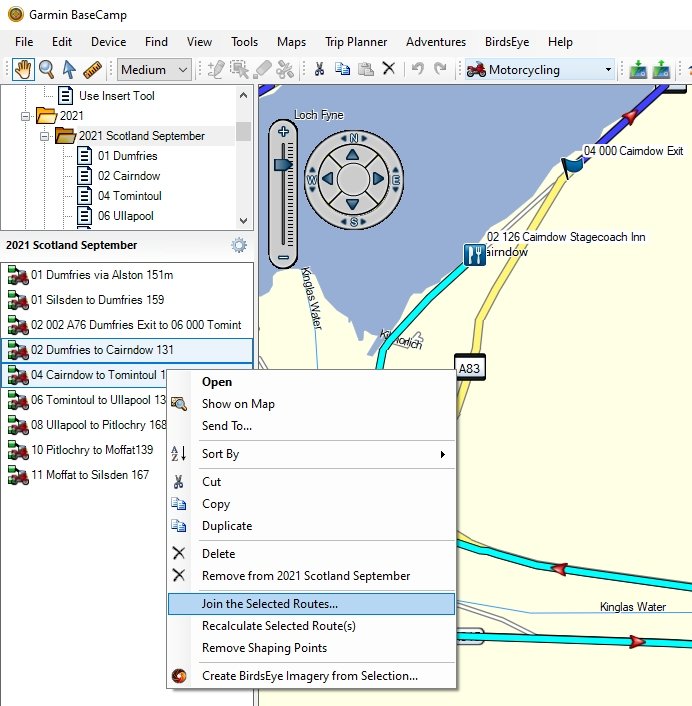Click the Send to Device icon
692x706 pixels.
point(638,70)
